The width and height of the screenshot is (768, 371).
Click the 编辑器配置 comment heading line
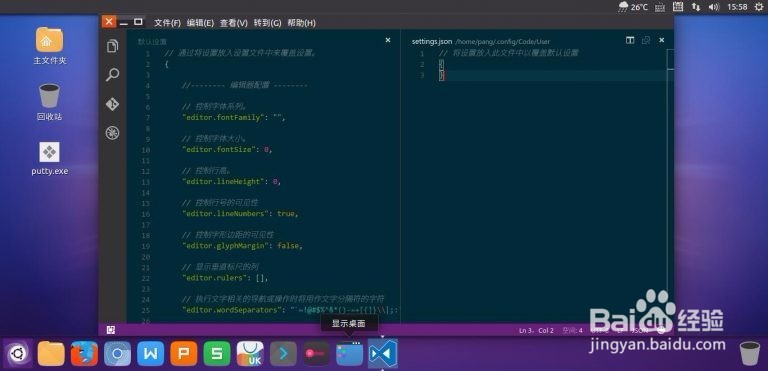(x=244, y=85)
